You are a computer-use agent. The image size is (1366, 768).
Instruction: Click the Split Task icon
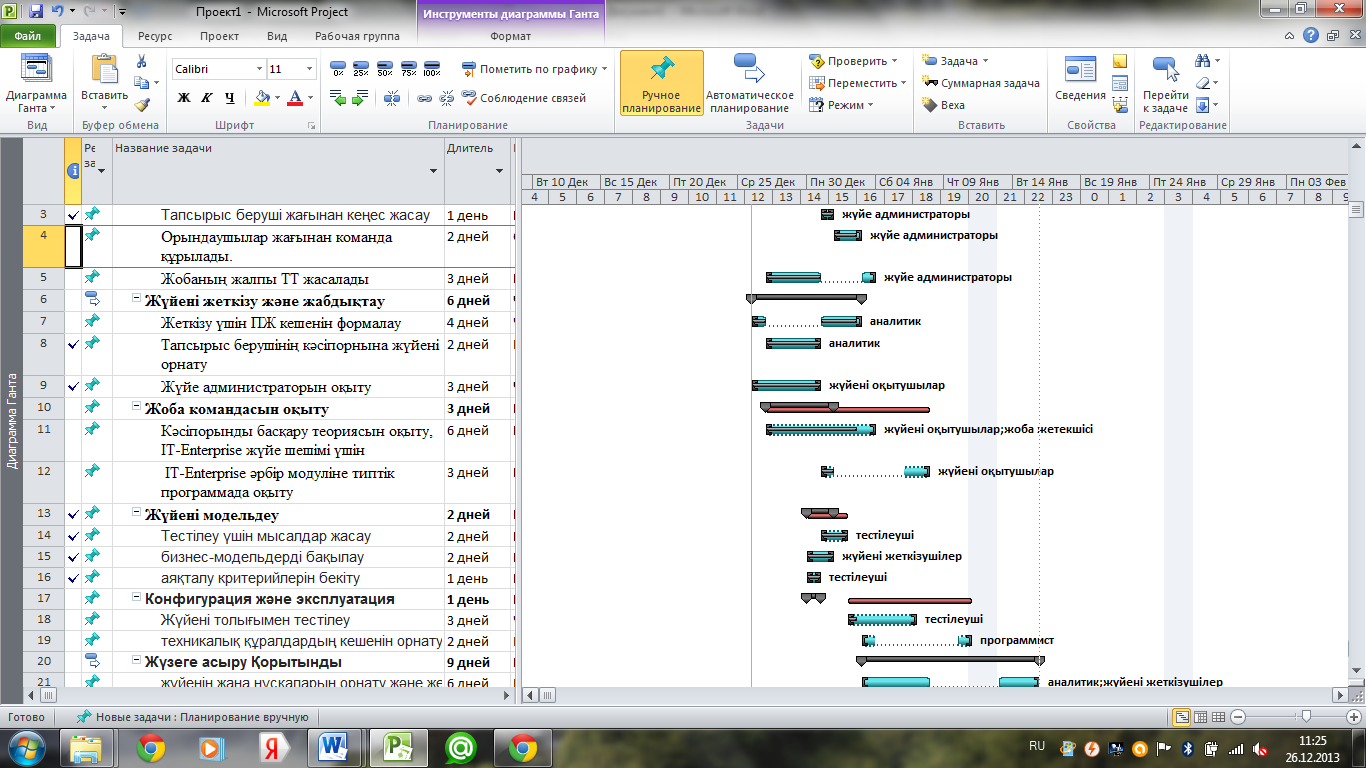click(392, 98)
